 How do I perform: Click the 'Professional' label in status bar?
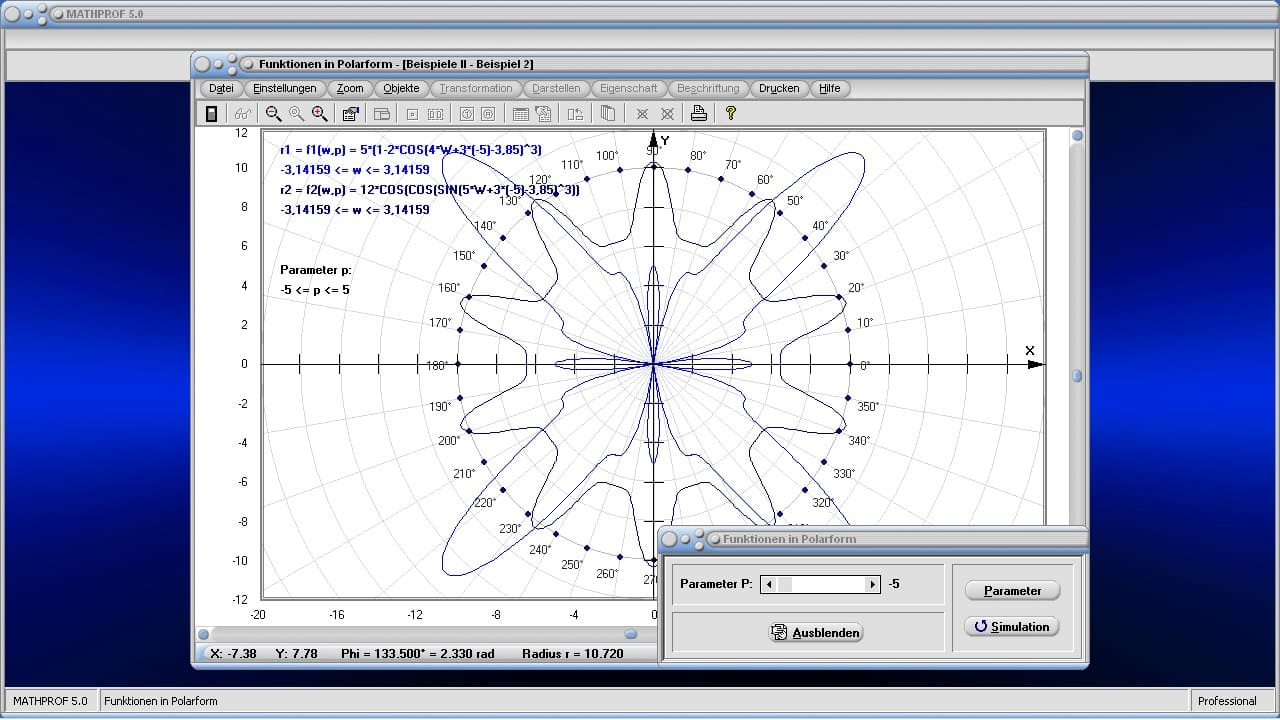(1227, 701)
